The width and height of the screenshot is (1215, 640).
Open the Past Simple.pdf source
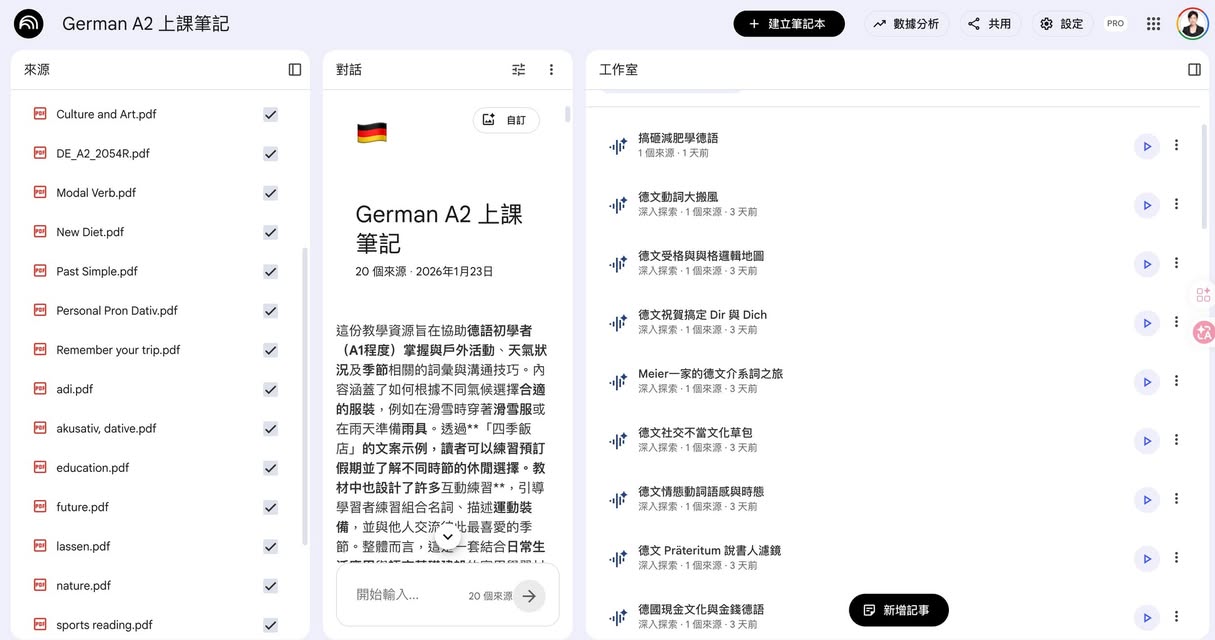[x=97, y=272]
